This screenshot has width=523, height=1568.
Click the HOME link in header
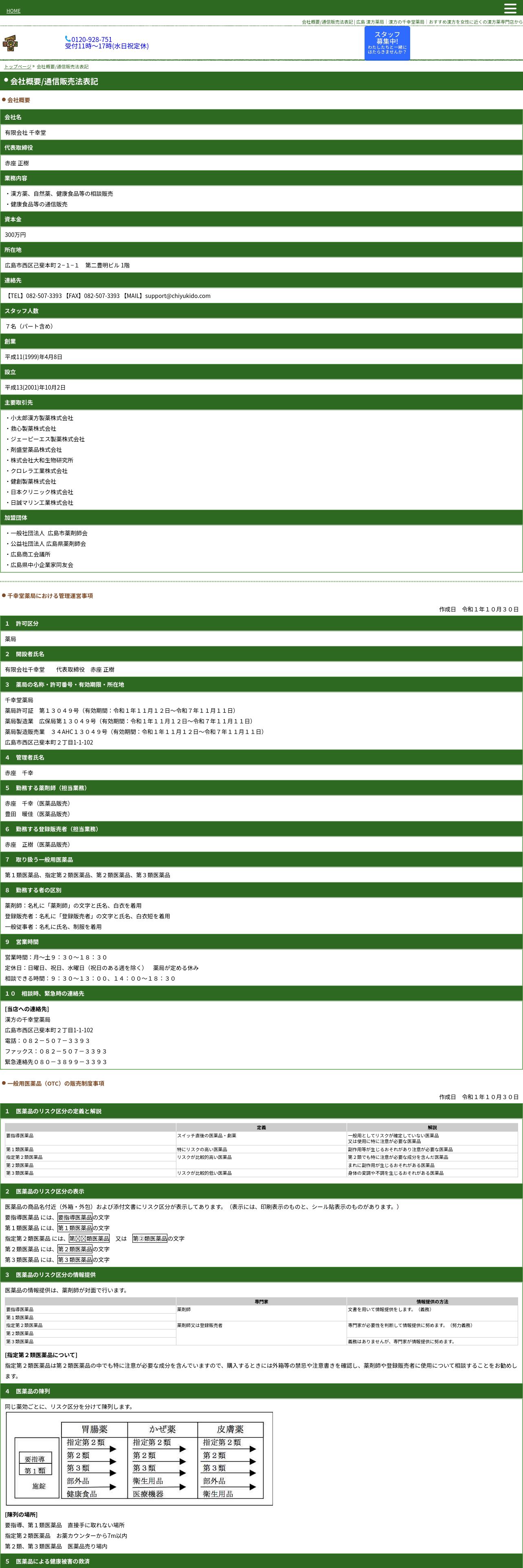click(x=13, y=11)
